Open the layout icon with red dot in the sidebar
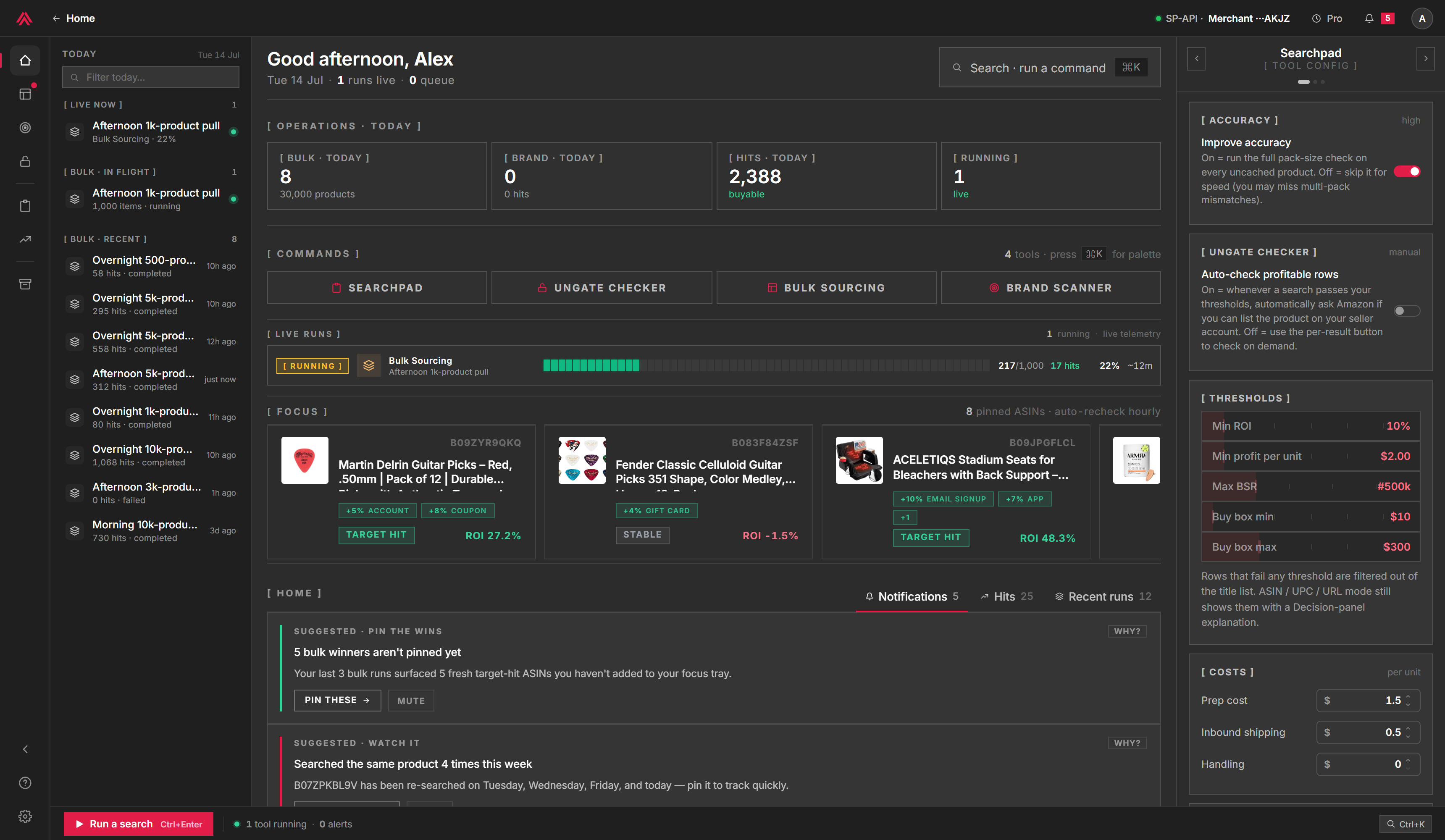The width and height of the screenshot is (1445, 840). tap(25, 94)
